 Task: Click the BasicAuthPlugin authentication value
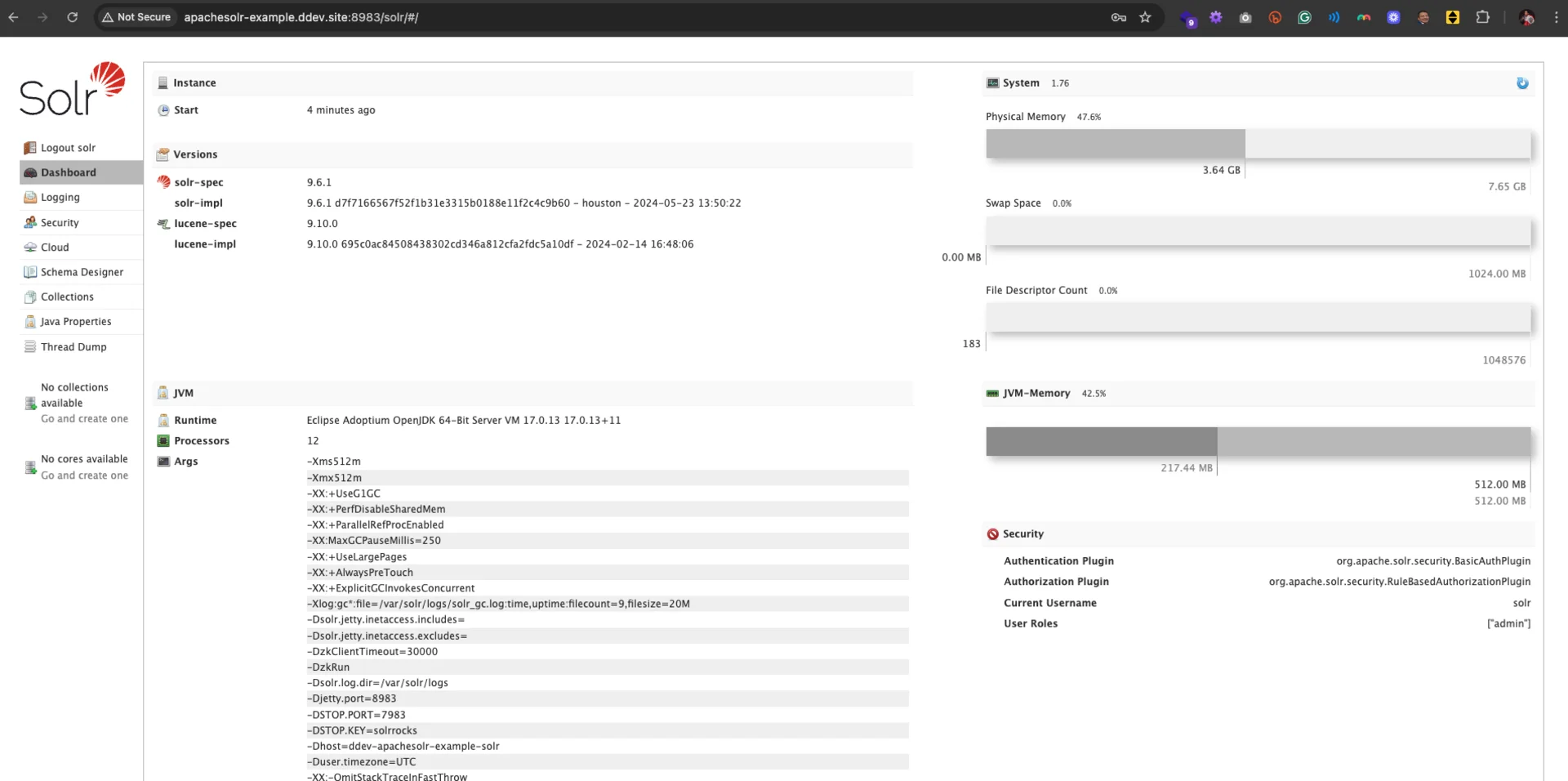1433,561
